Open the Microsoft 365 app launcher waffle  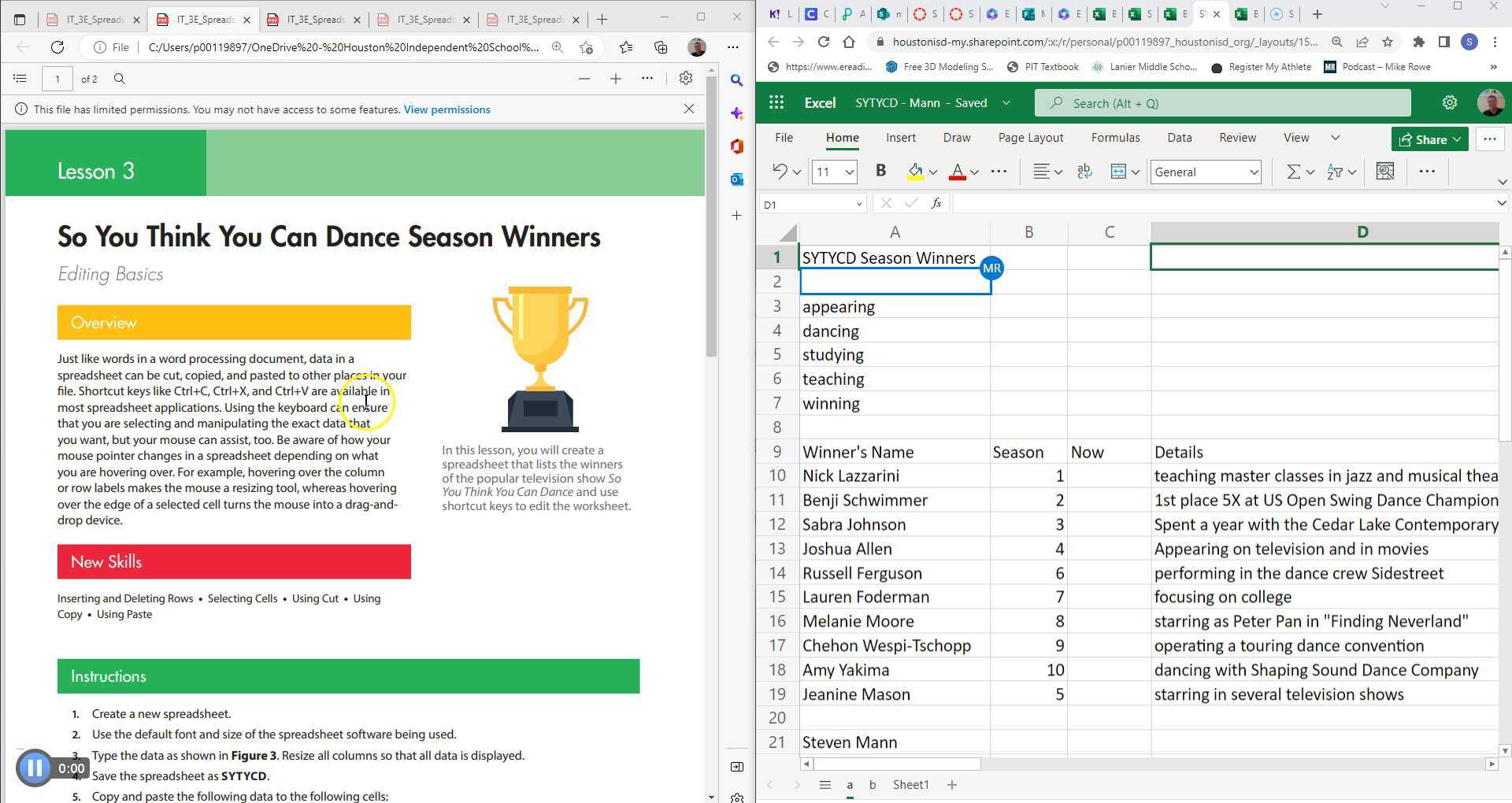point(776,102)
